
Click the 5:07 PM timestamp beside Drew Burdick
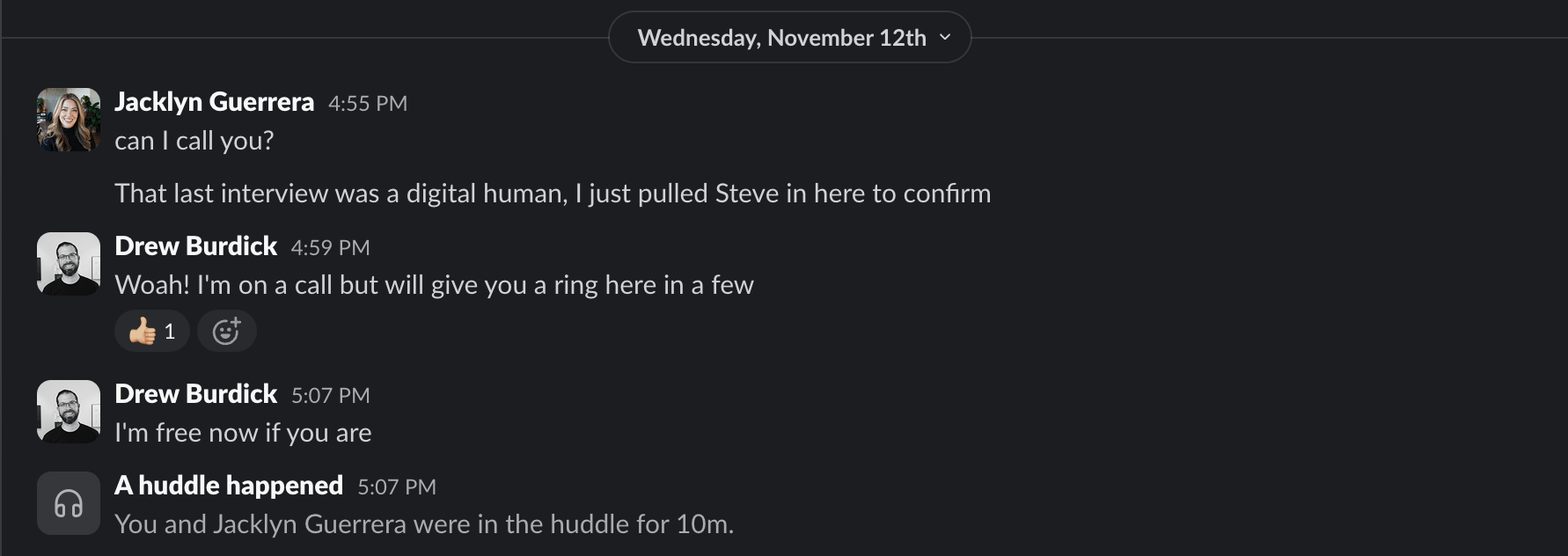click(x=330, y=396)
